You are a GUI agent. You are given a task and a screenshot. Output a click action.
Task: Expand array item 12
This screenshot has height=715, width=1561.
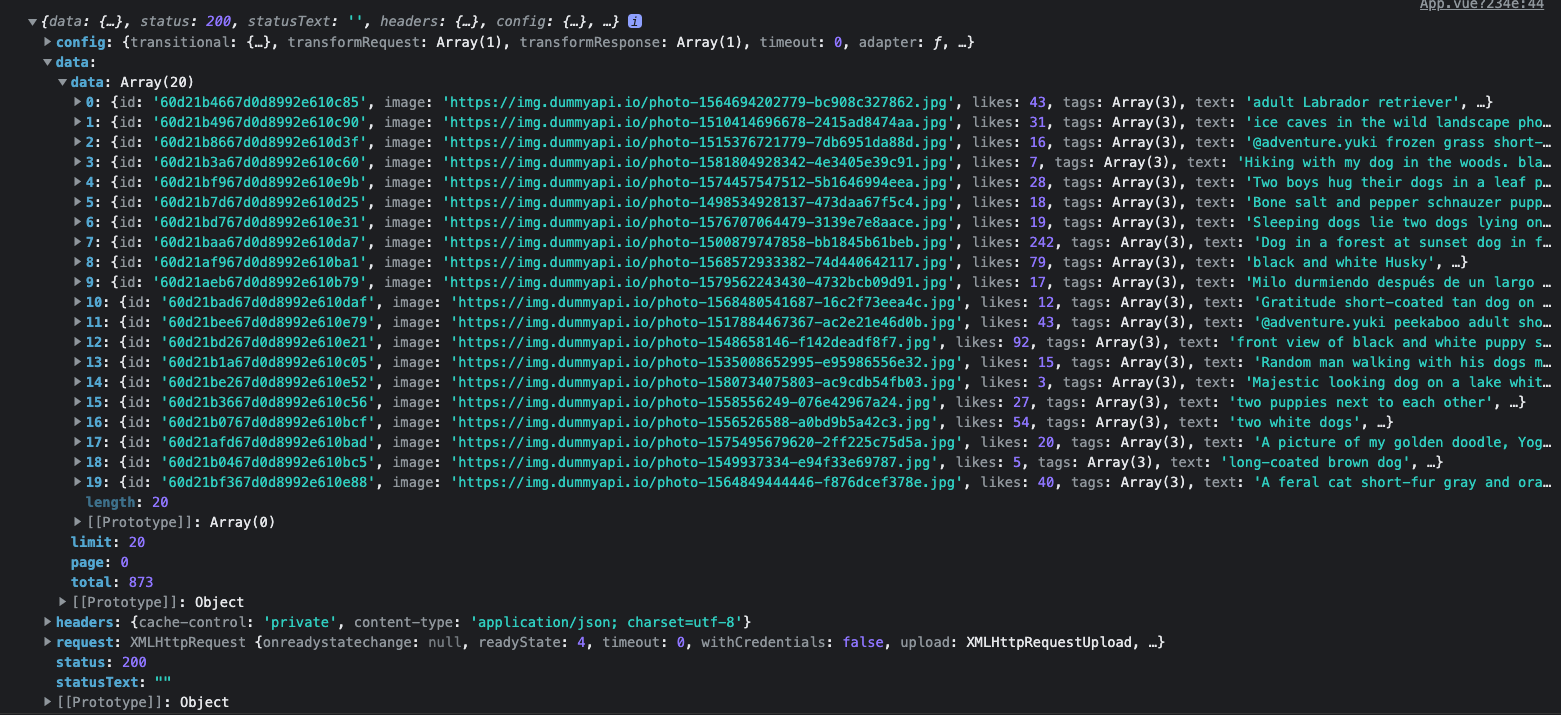[x=79, y=342]
